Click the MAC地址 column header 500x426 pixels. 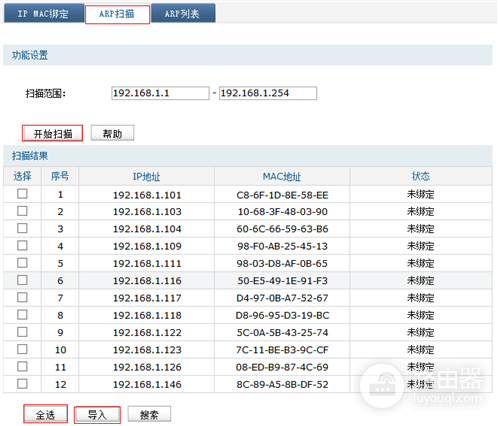282,176
